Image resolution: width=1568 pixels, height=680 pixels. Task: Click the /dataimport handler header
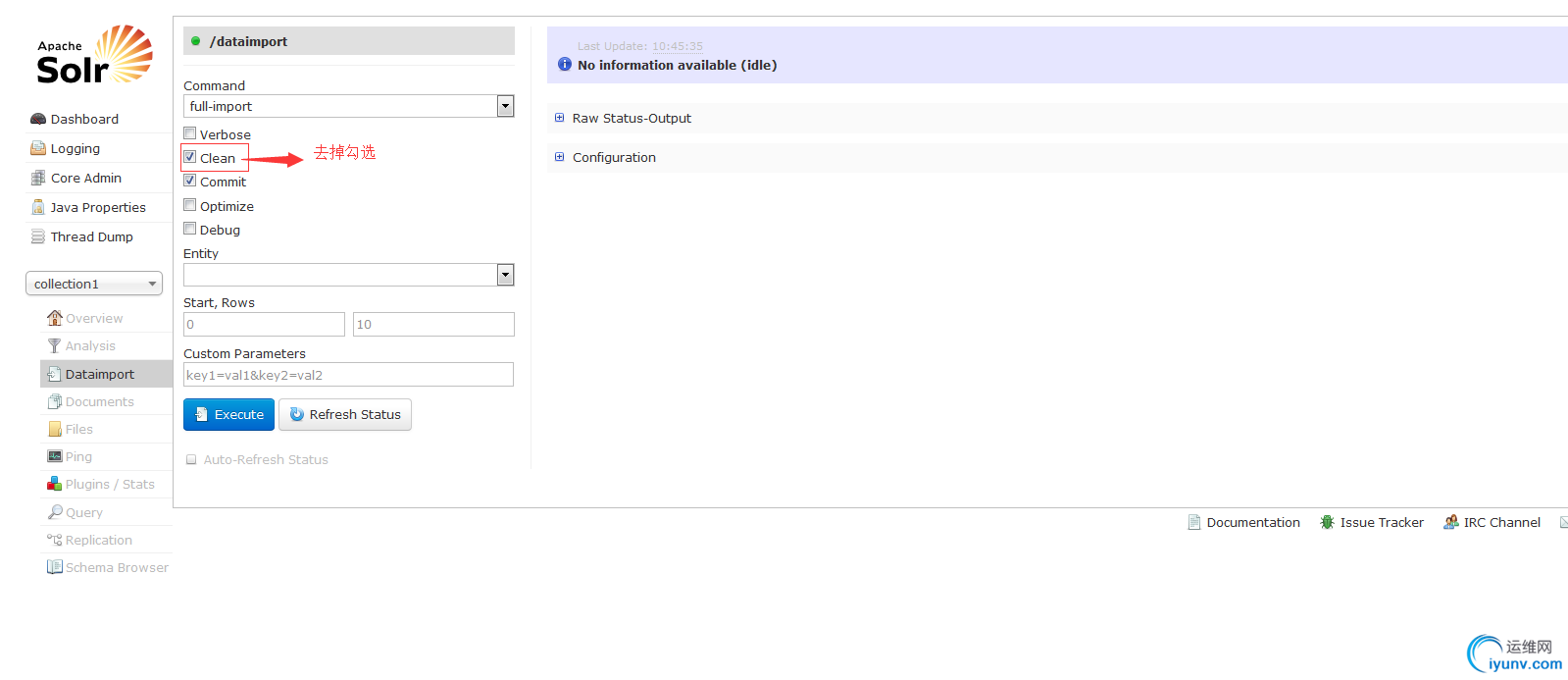pyautogui.click(x=349, y=41)
